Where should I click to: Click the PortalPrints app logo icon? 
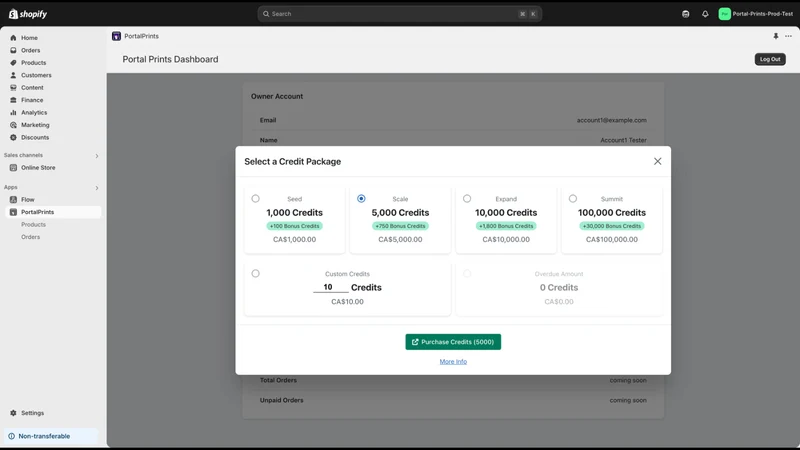pyautogui.click(x=116, y=36)
